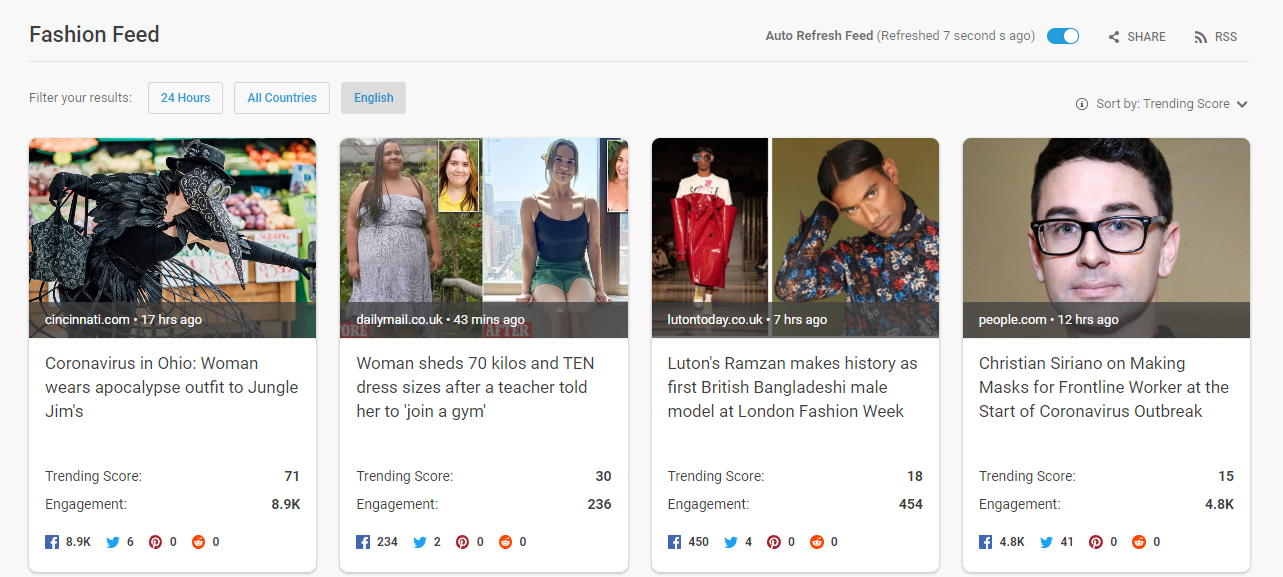1283x577 pixels.
Task: Click the Filter your results label
Action: point(80,98)
